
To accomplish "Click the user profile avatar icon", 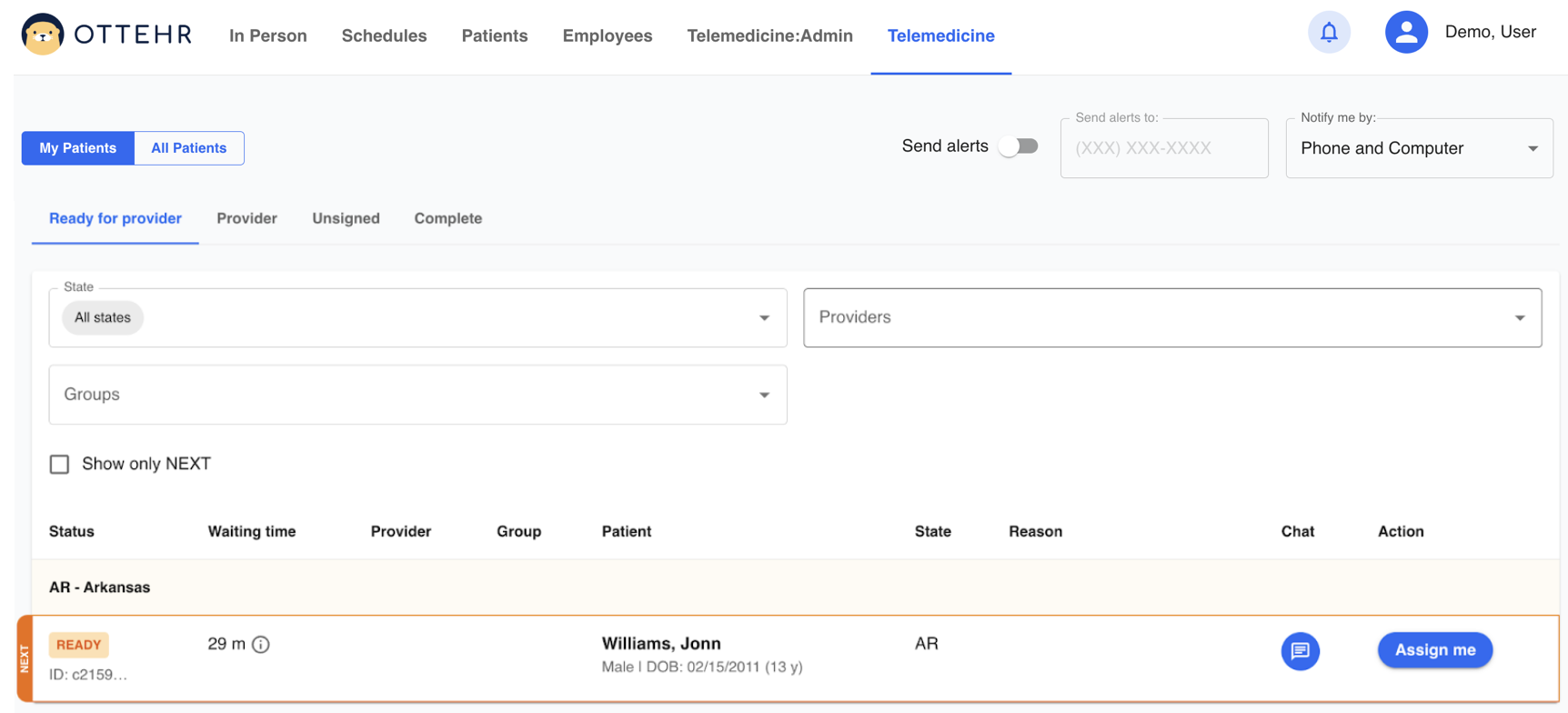I will click(1405, 33).
